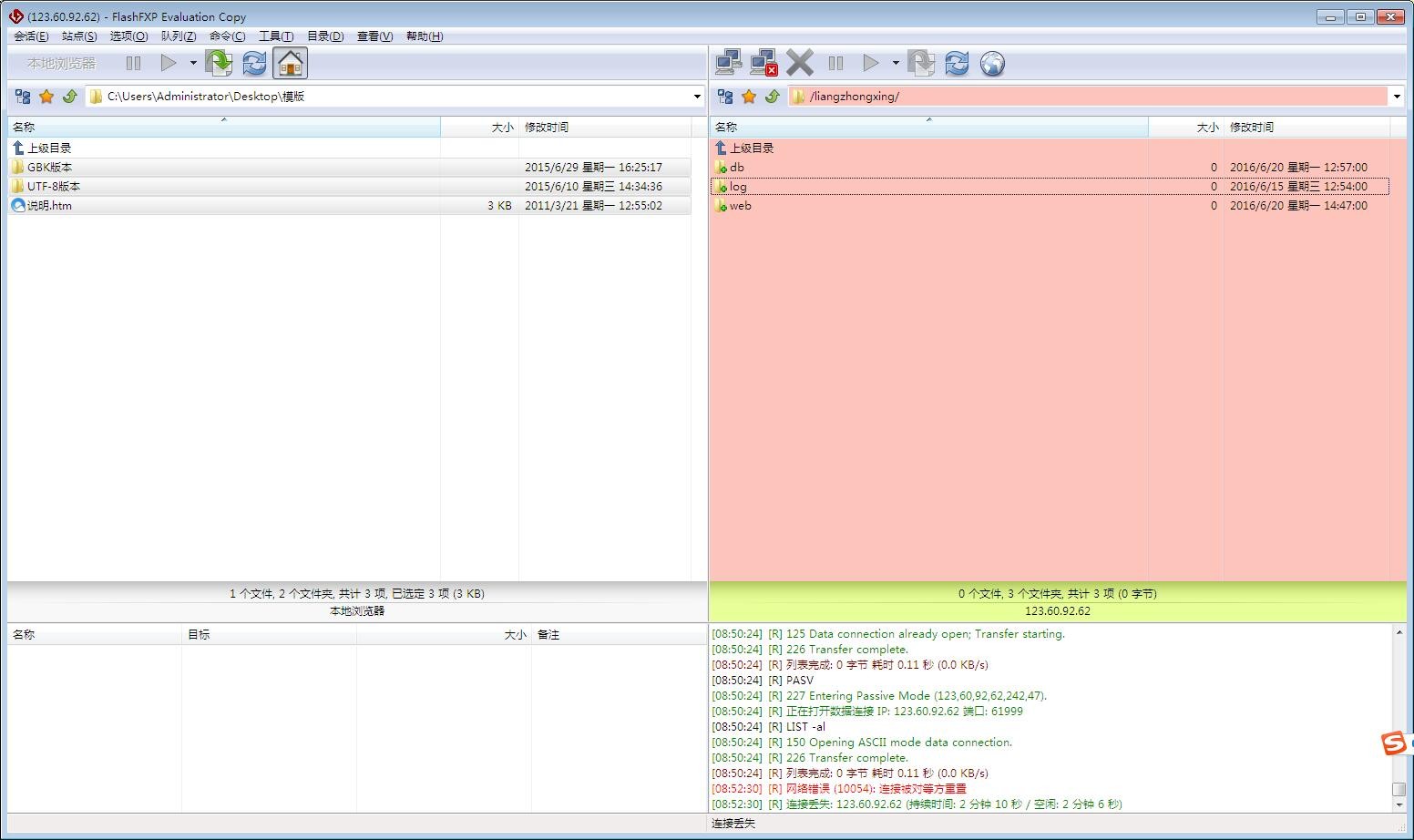Sort local files by 修改时间 column header
The width and height of the screenshot is (1414, 840).
coord(547,128)
